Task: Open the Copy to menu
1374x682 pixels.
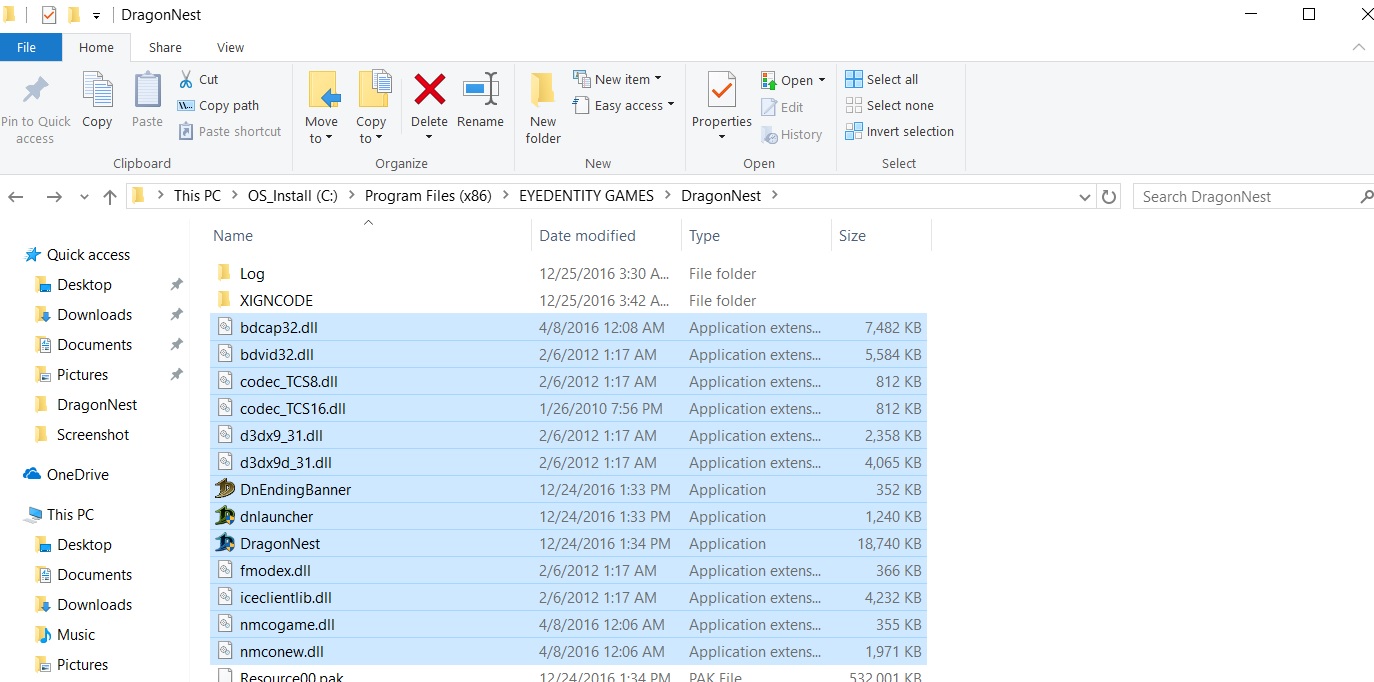Action: pos(372,108)
